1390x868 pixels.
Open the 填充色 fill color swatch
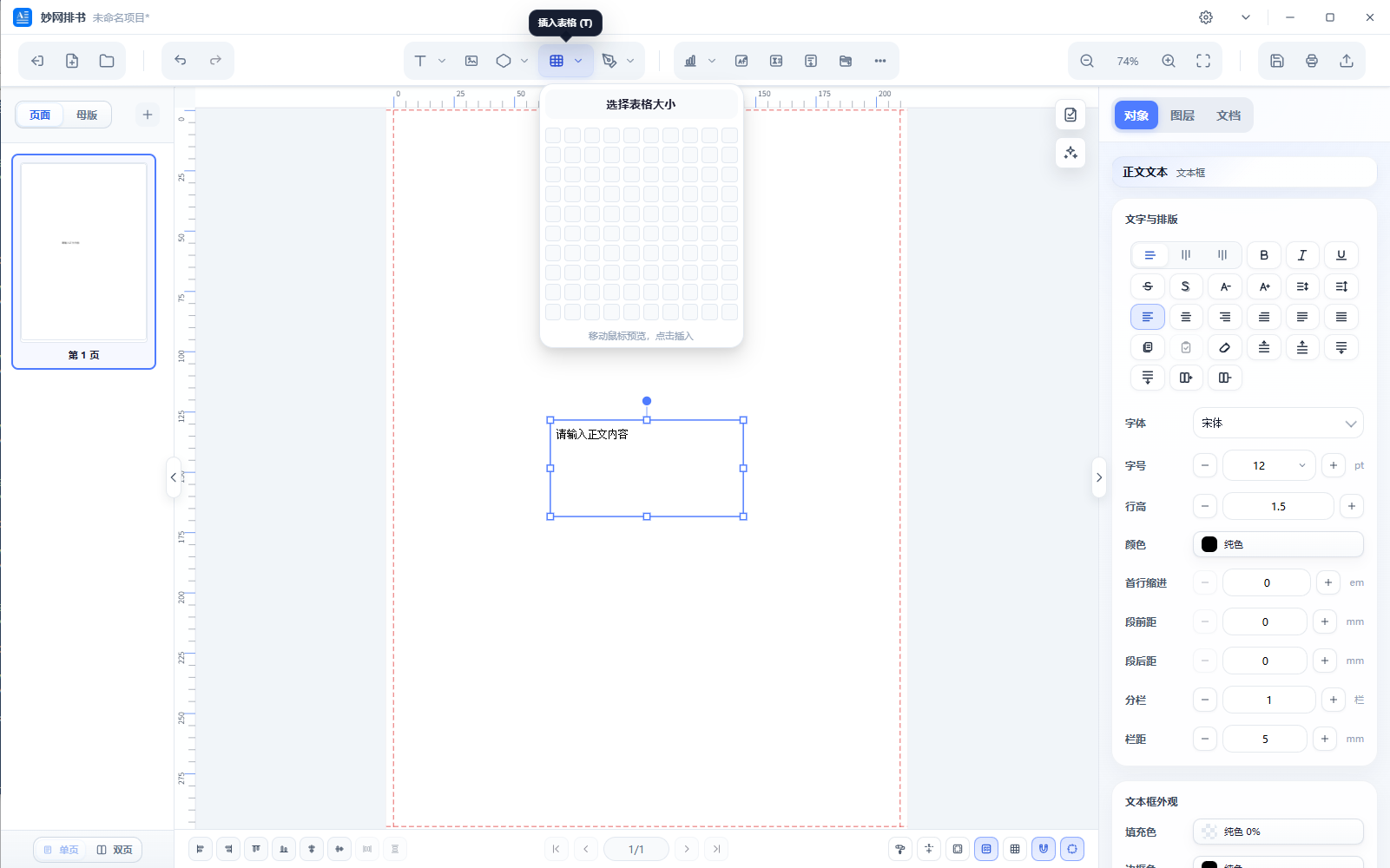coord(1278,832)
